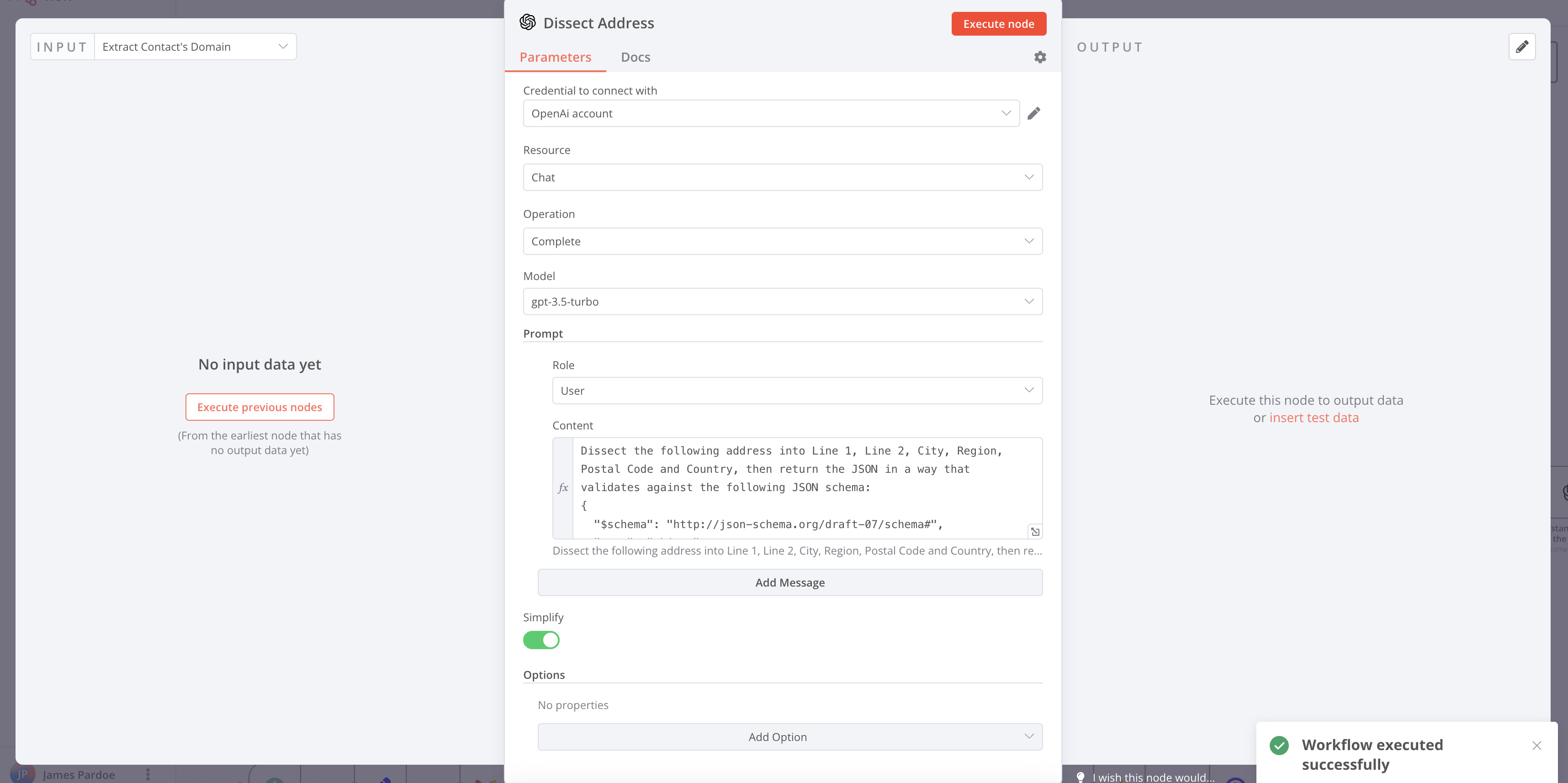Open the node settings gear
1568x783 pixels.
(x=1040, y=57)
